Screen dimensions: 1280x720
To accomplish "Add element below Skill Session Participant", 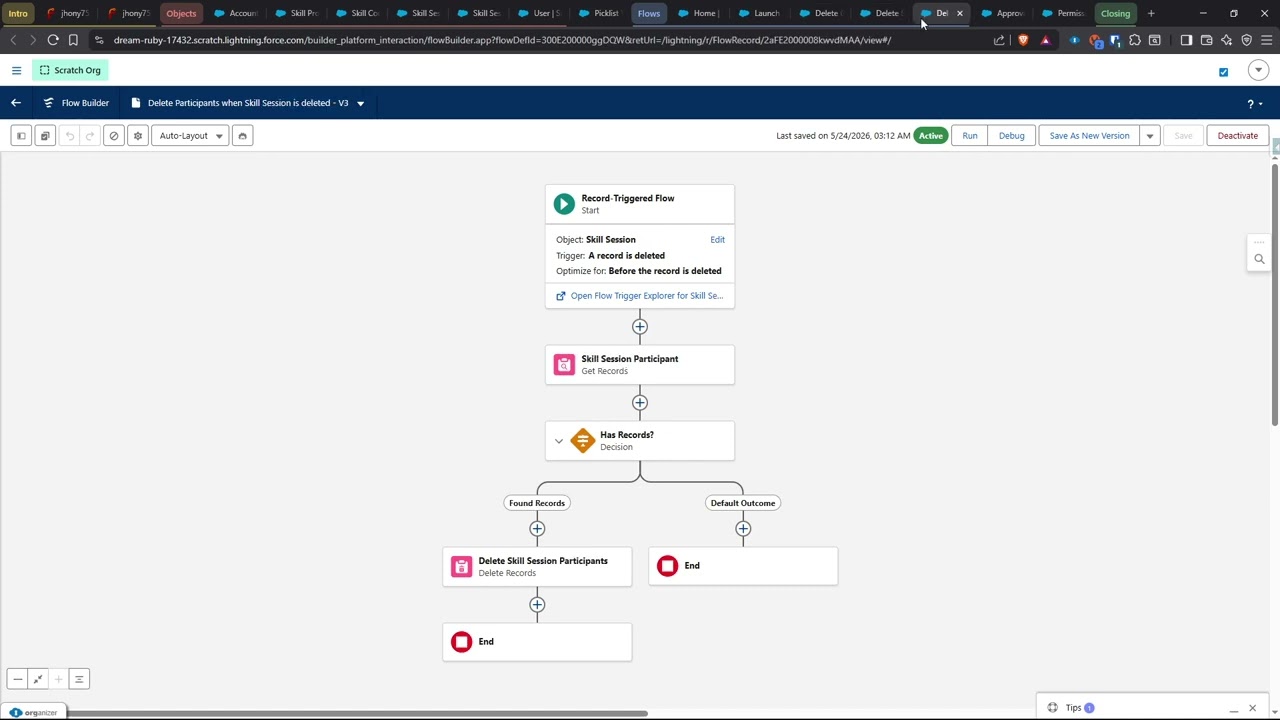I will 640,403.
